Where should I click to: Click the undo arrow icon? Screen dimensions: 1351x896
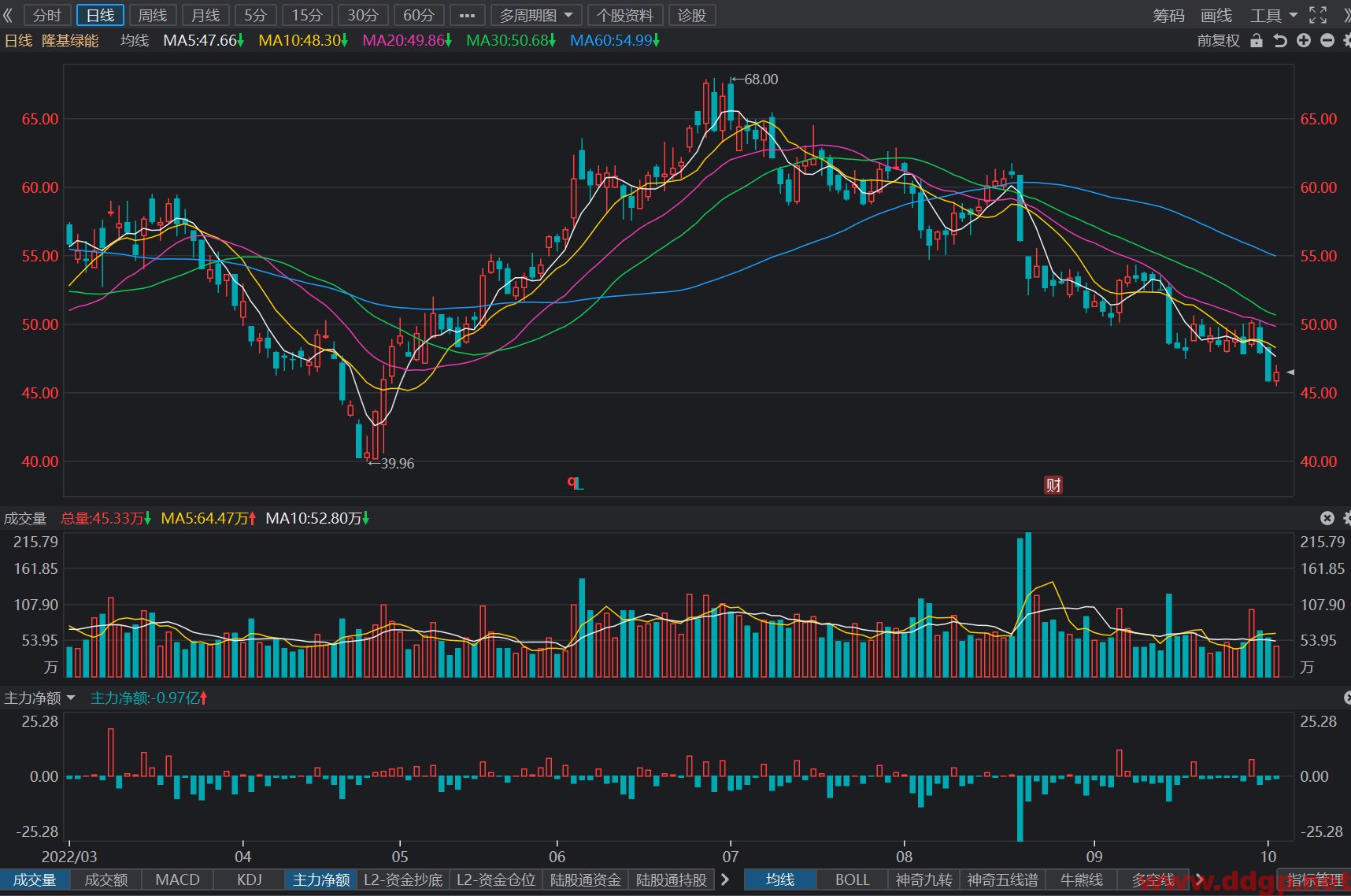1280,40
